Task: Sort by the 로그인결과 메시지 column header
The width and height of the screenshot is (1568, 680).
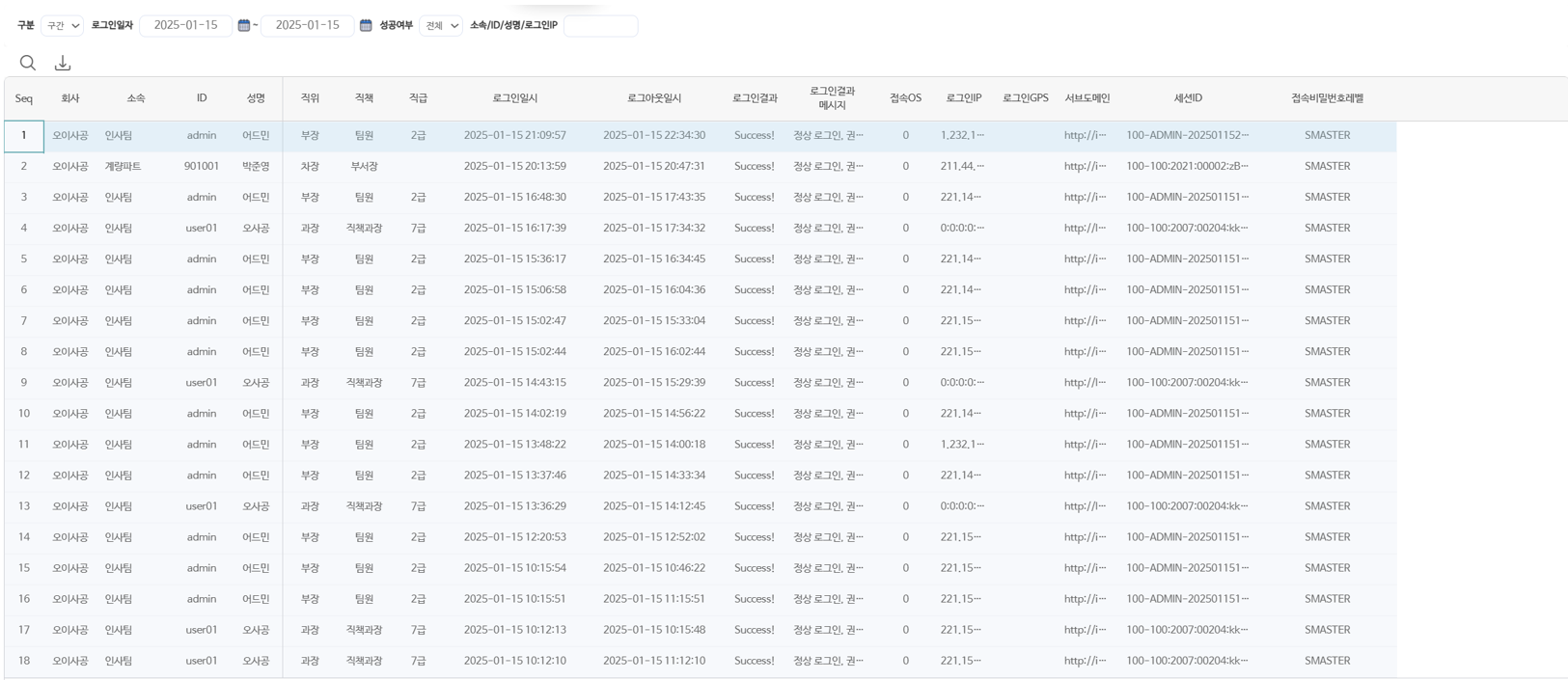Action: (x=832, y=98)
